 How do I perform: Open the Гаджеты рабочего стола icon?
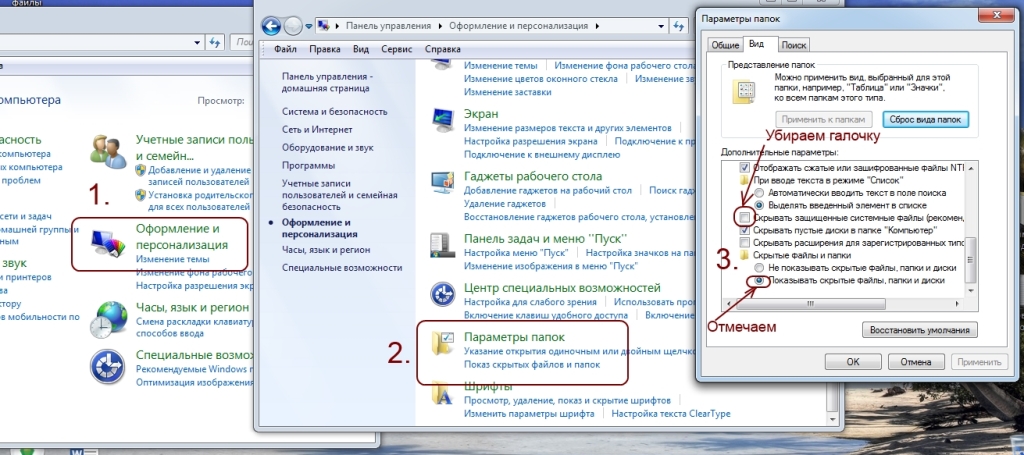(442, 183)
